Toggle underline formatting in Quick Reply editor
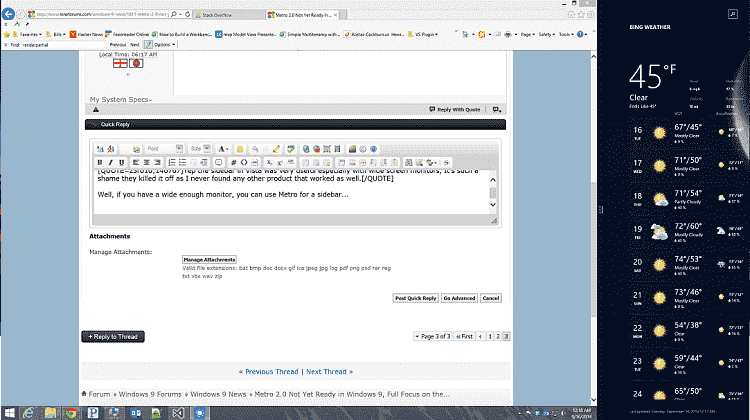Viewport: 750px width, 420px height. coord(121,163)
